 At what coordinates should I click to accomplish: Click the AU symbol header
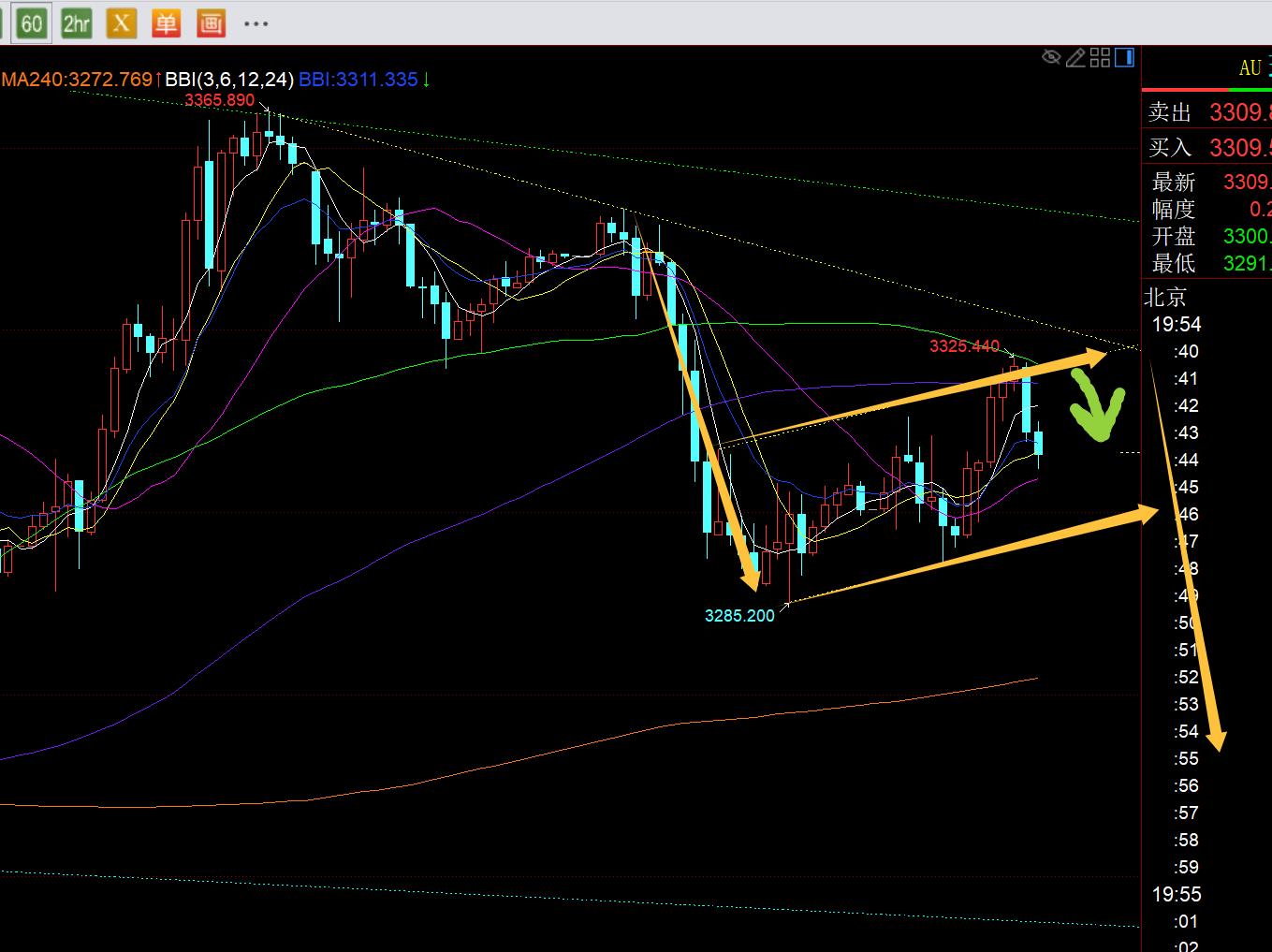click(x=1250, y=68)
